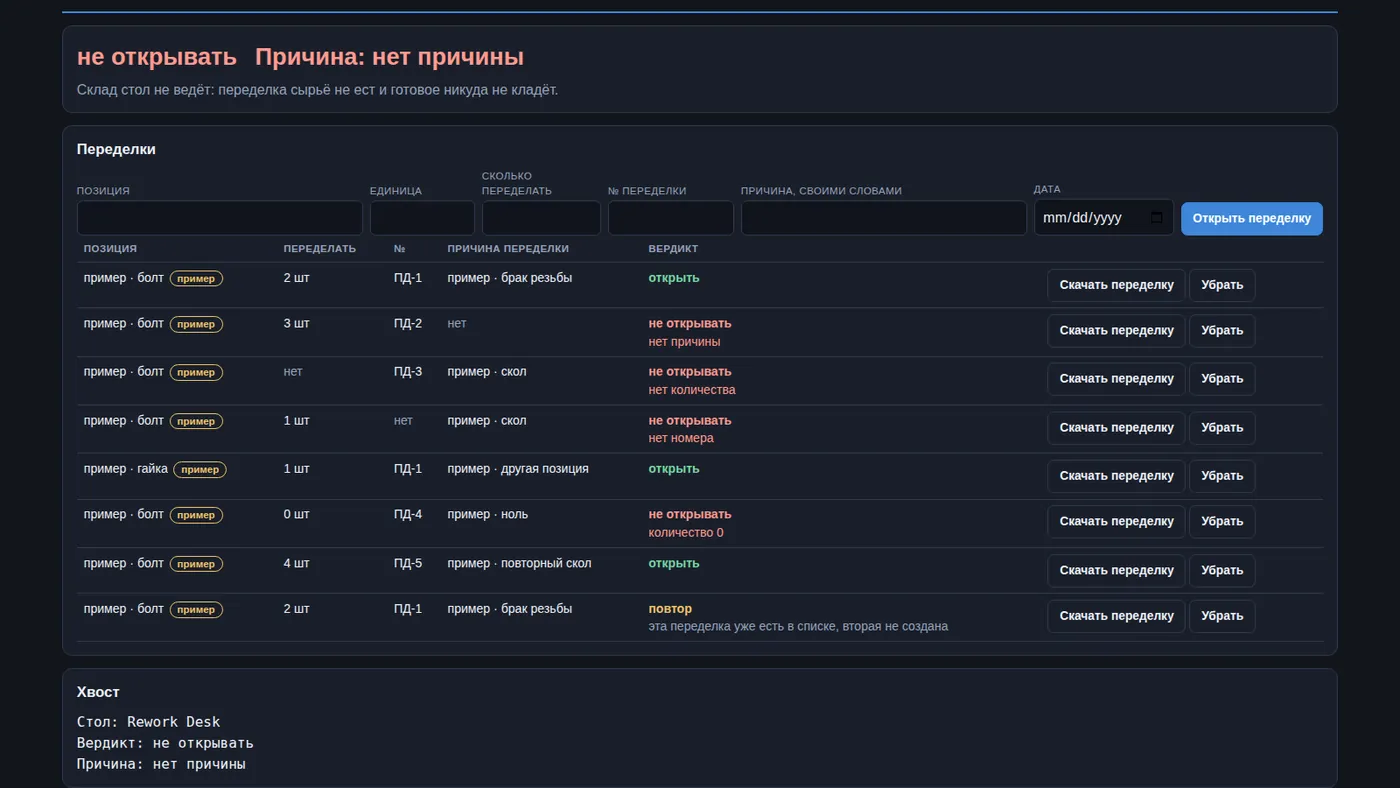Screen dimensions: 1400x788
Task: Focus the № переделки input field
Action: [671, 218]
